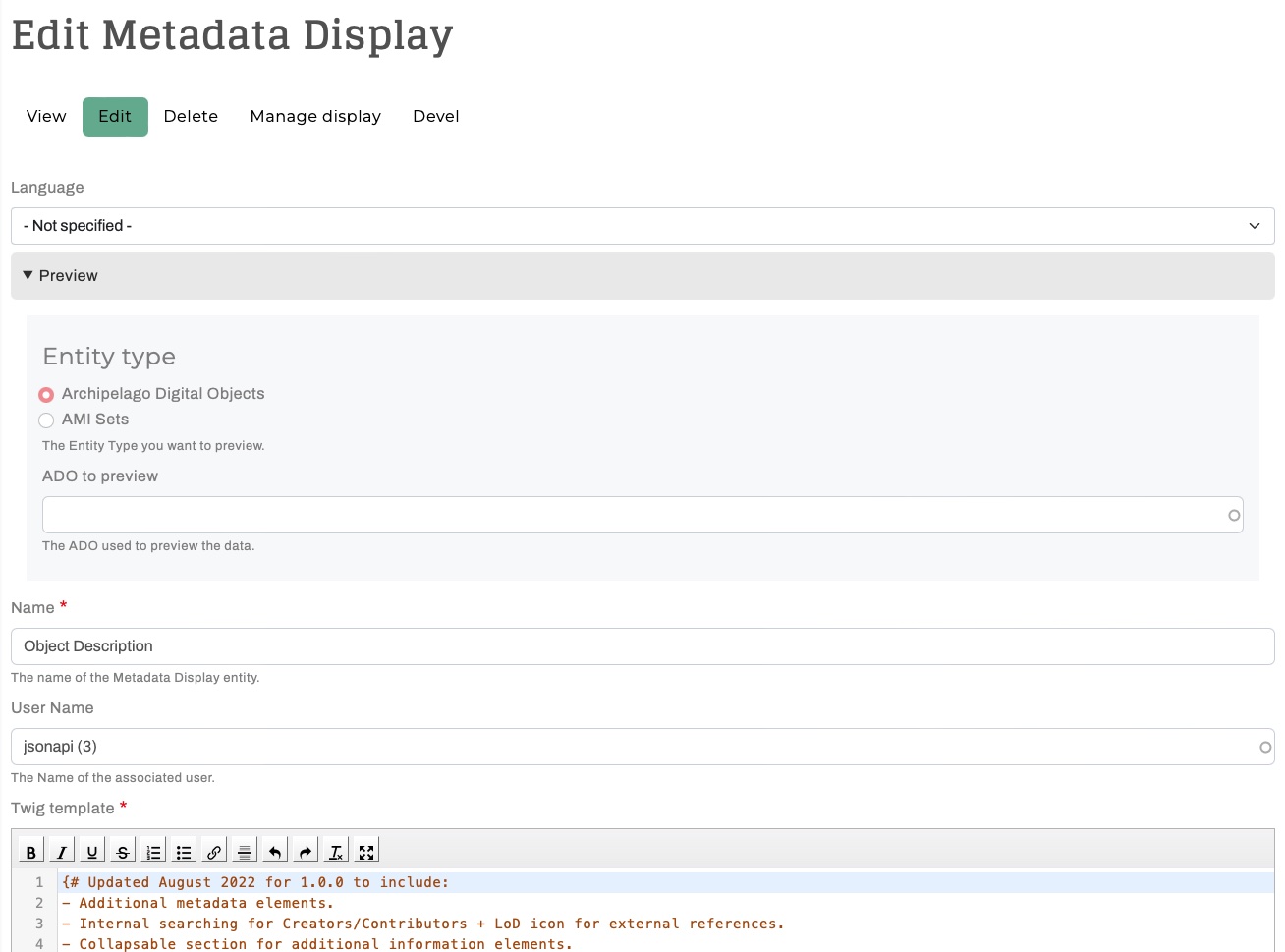Screen dimensions: 1285x952
Task: Select the Archipelago Digital Objects radio option
Action: tap(46, 395)
